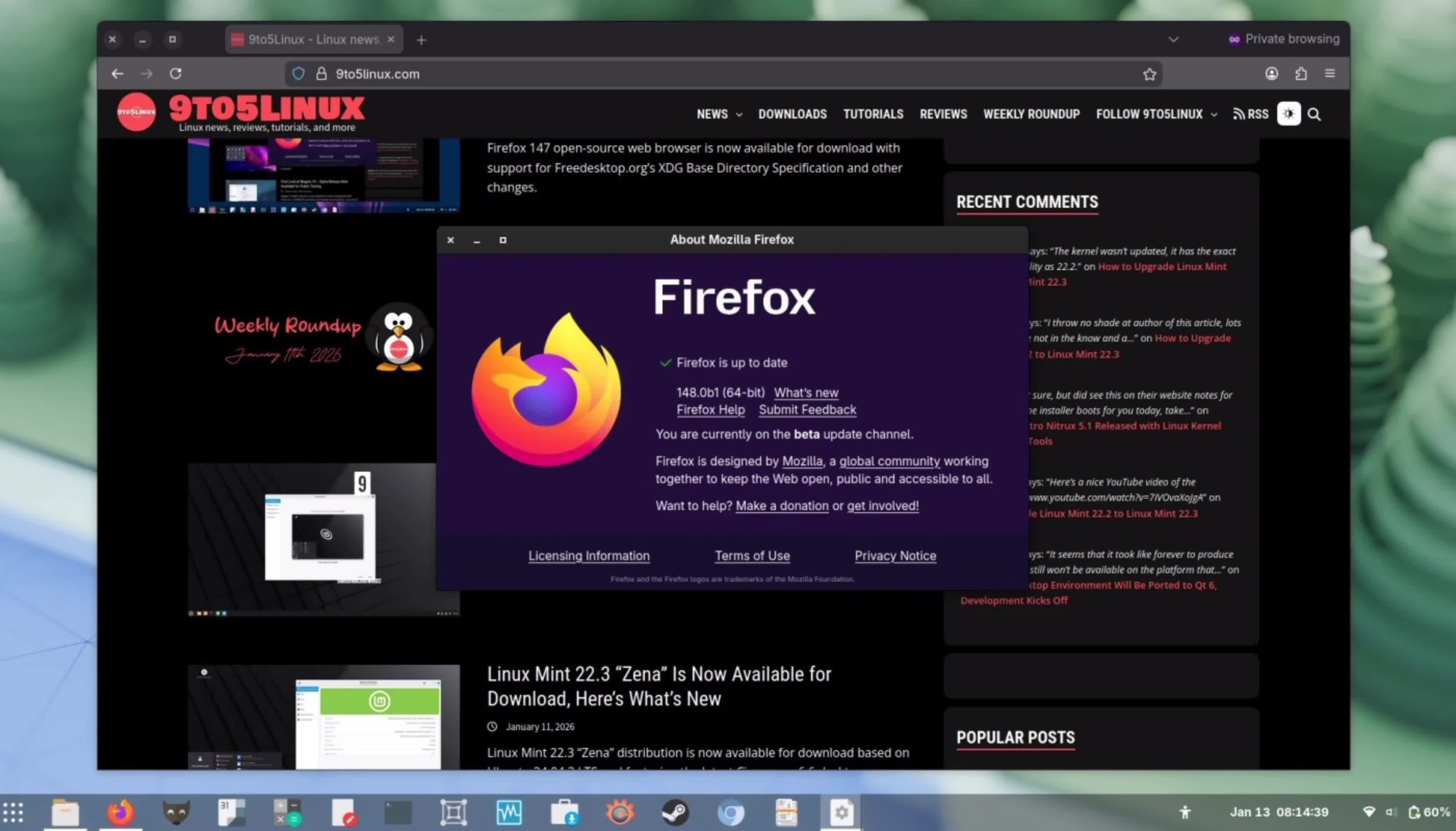
Task: Toggle the site's dark mode switch
Action: (x=1288, y=113)
